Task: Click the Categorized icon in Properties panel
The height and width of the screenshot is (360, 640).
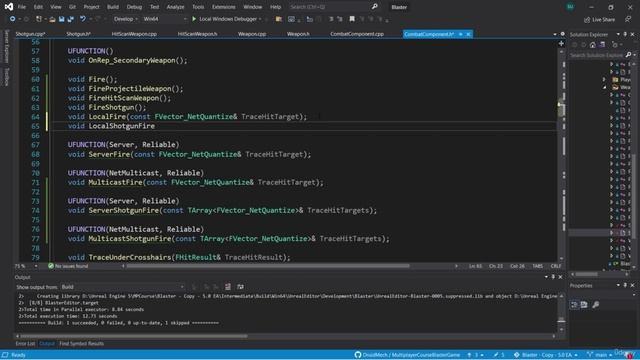Action: pos(574,304)
